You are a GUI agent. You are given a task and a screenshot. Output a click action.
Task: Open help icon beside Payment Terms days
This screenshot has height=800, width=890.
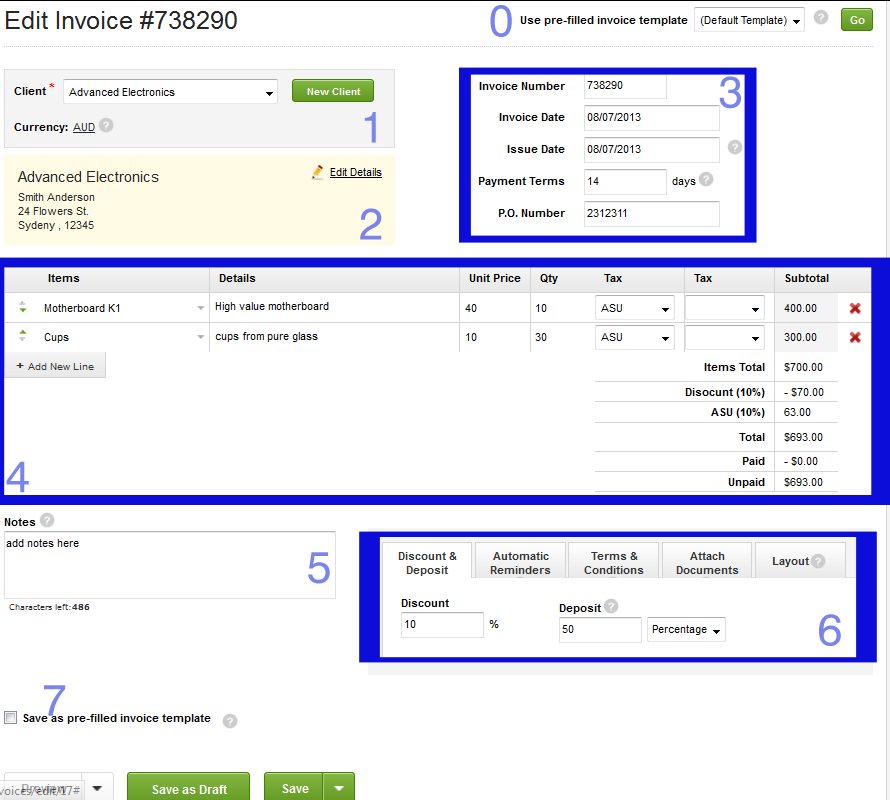point(706,180)
